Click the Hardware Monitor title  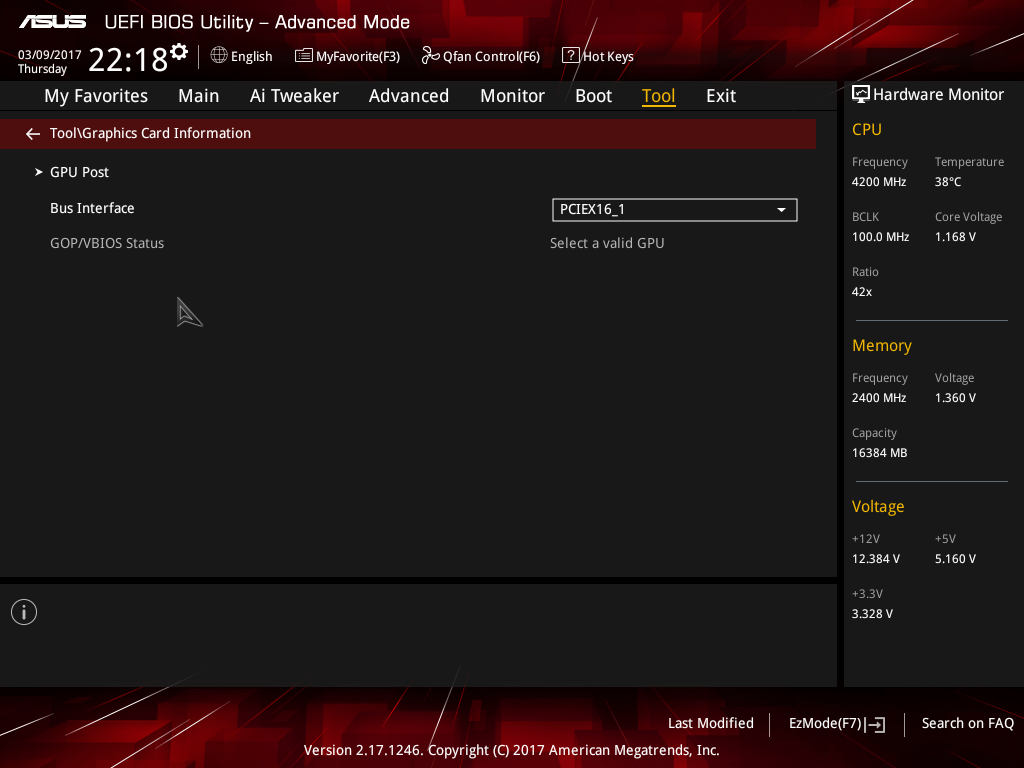click(x=938, y=95)
